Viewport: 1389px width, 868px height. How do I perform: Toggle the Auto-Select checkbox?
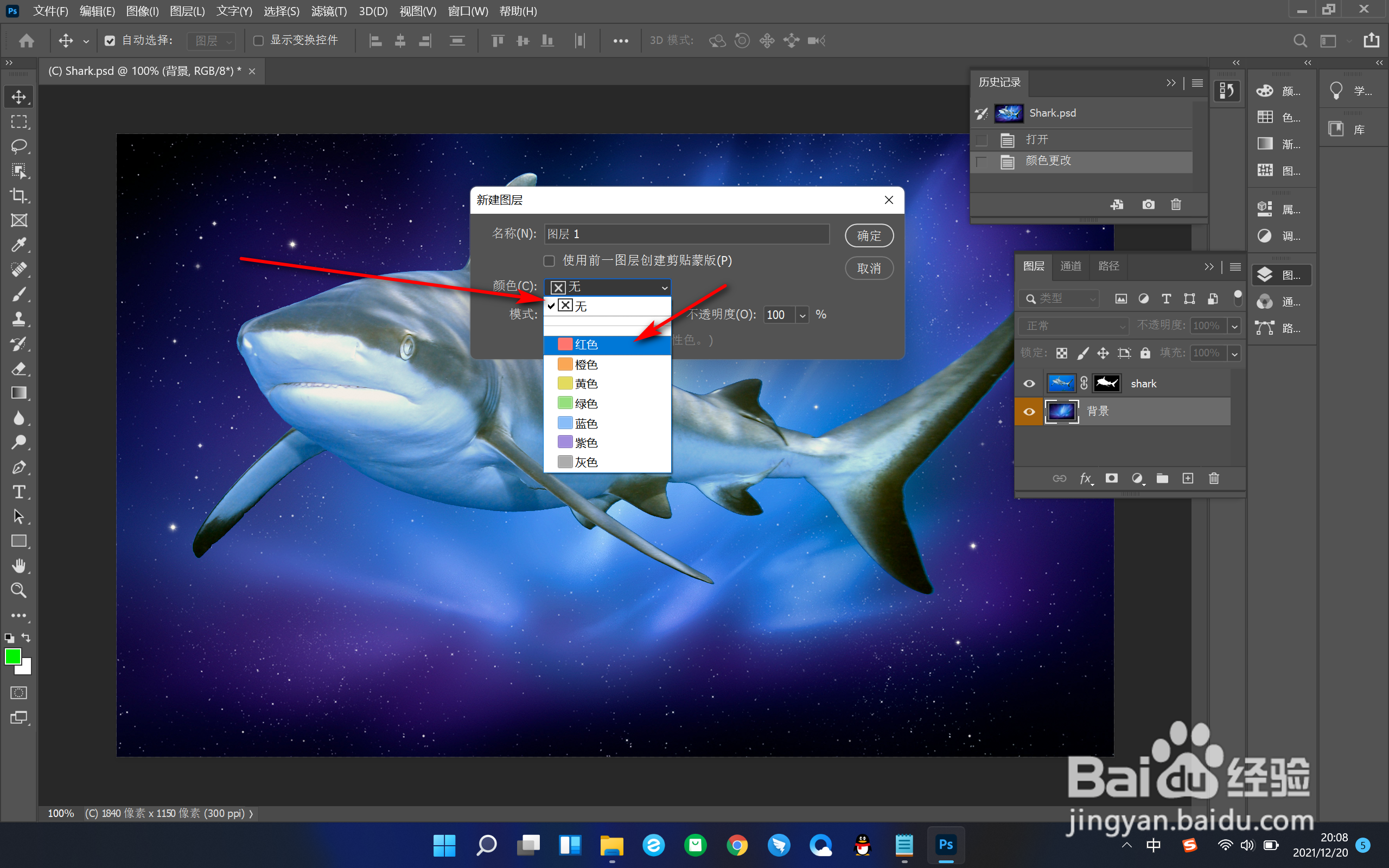pyautogui.click(x=110, y=41)
